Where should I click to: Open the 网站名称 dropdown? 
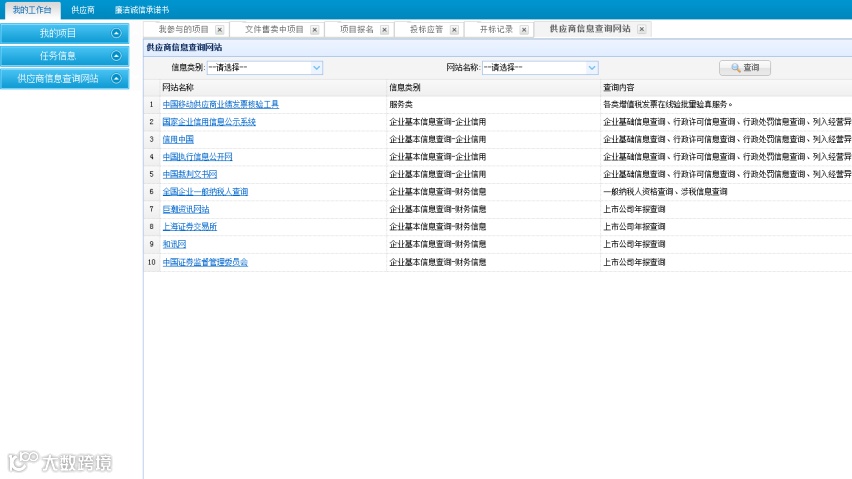pyautogui.click(x=592, y=68)
